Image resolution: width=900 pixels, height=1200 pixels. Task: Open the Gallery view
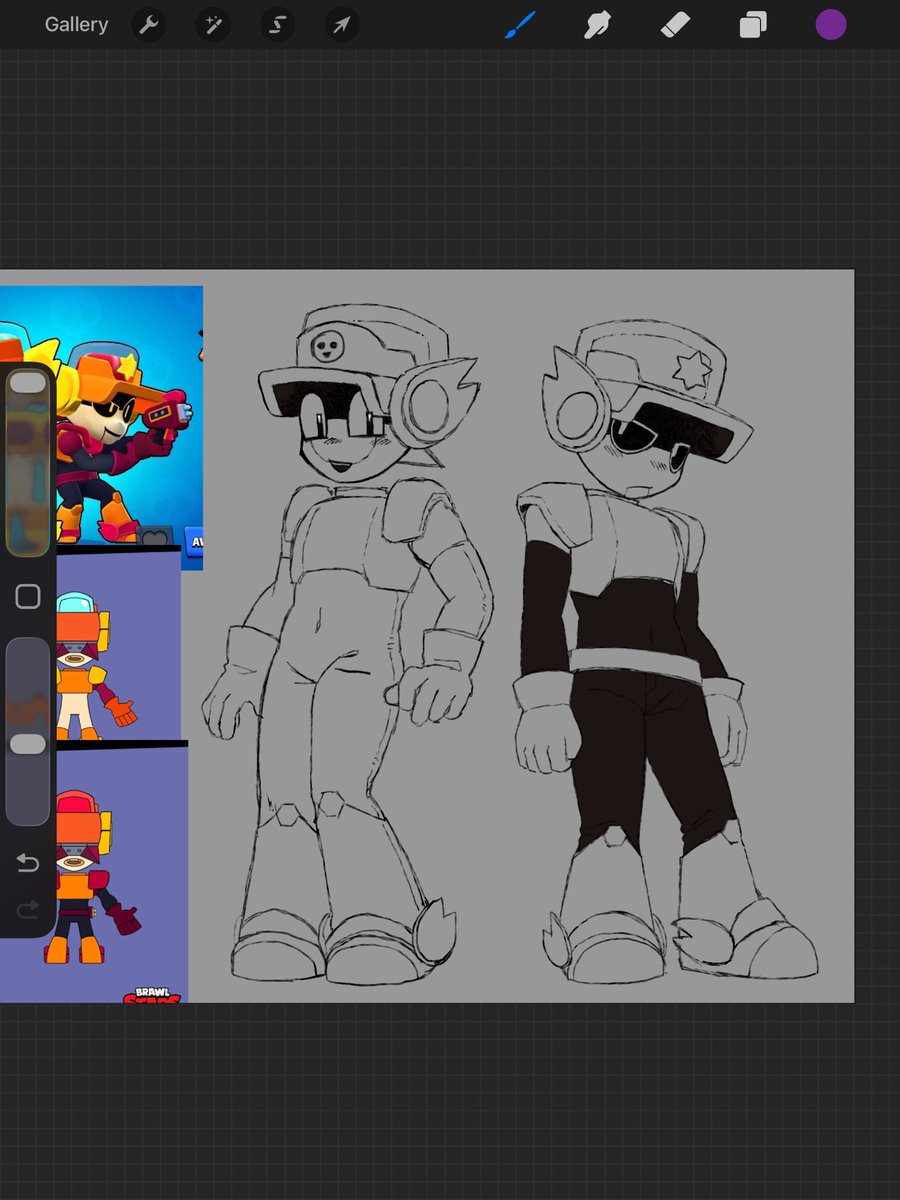[x=76, y=25]
